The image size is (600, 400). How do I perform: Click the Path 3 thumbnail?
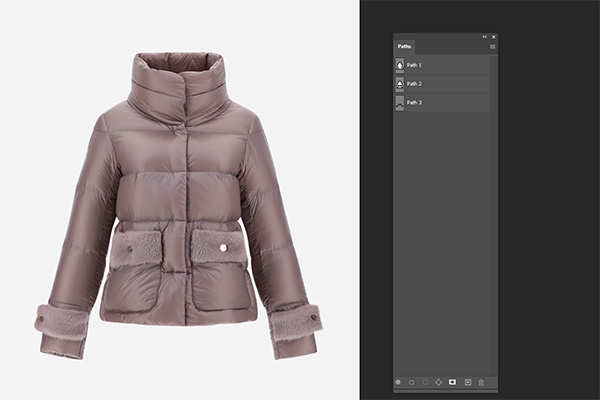click(x=400, y=103)
